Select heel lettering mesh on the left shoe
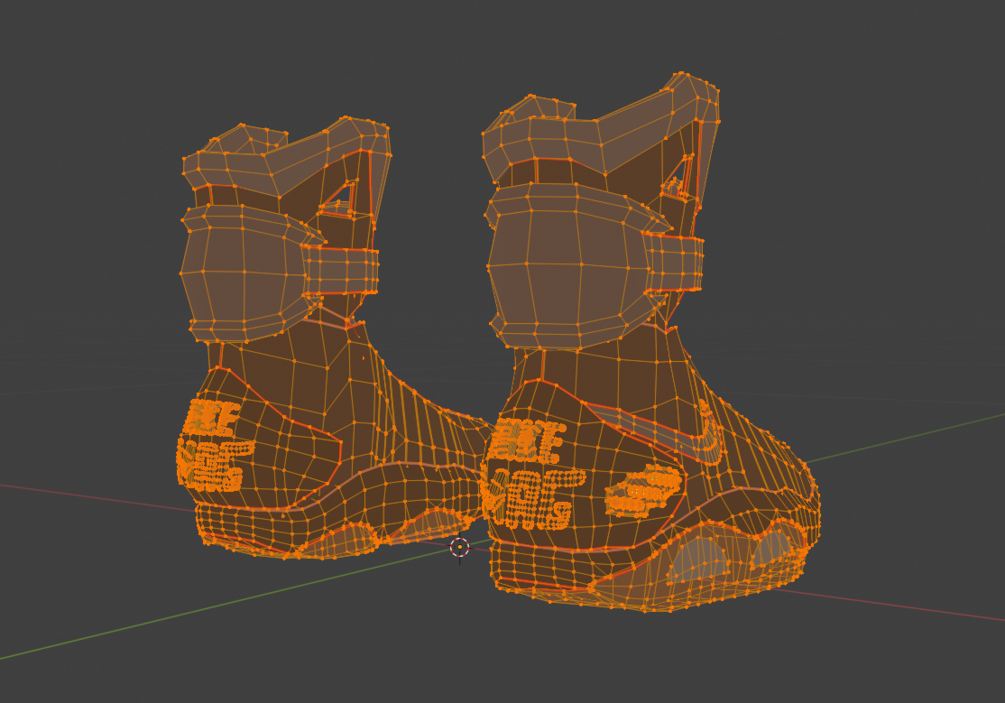The width and height of the screenshot is (1005, 703). pos(215,444)
